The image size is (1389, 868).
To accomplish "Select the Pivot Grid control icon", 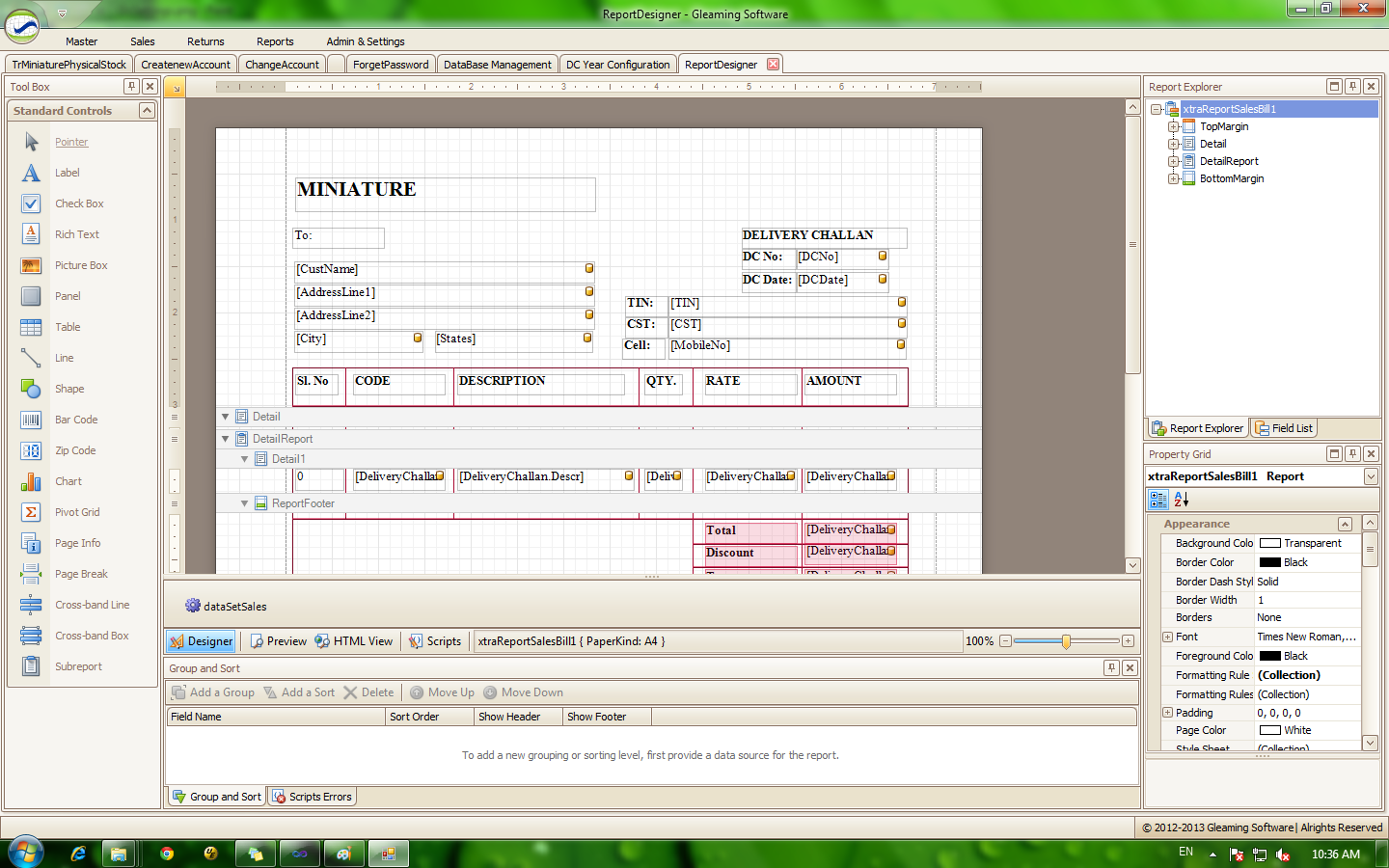I will tap(31, 512).
